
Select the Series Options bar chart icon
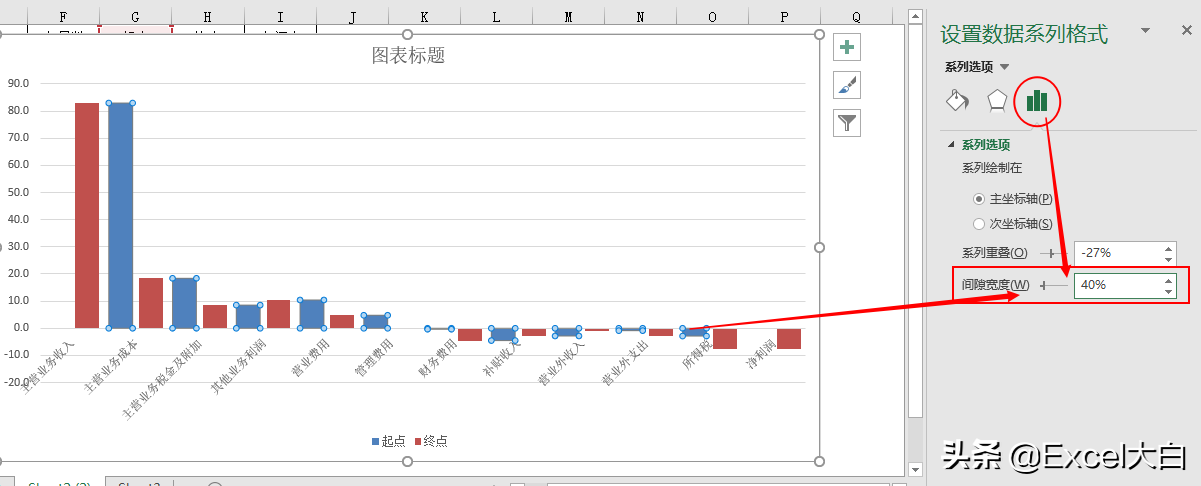click(1037, 100)
